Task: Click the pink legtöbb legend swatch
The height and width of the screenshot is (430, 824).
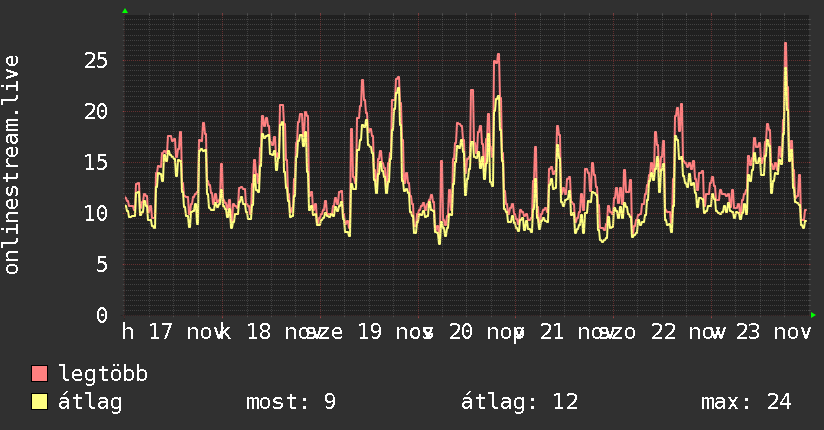Action: (39, 373)
